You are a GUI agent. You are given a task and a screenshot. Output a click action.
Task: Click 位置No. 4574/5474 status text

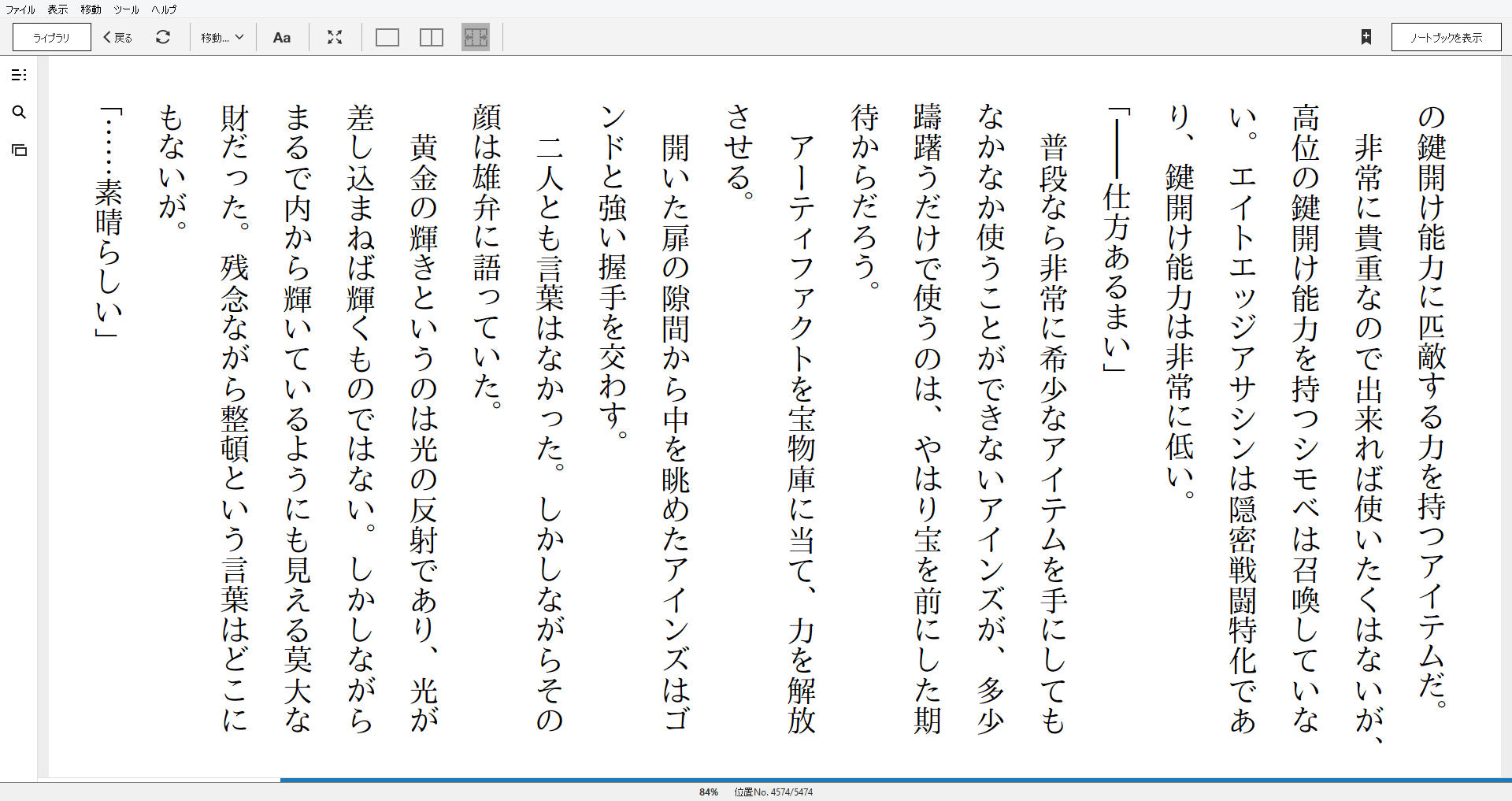(x=773, y=792)
